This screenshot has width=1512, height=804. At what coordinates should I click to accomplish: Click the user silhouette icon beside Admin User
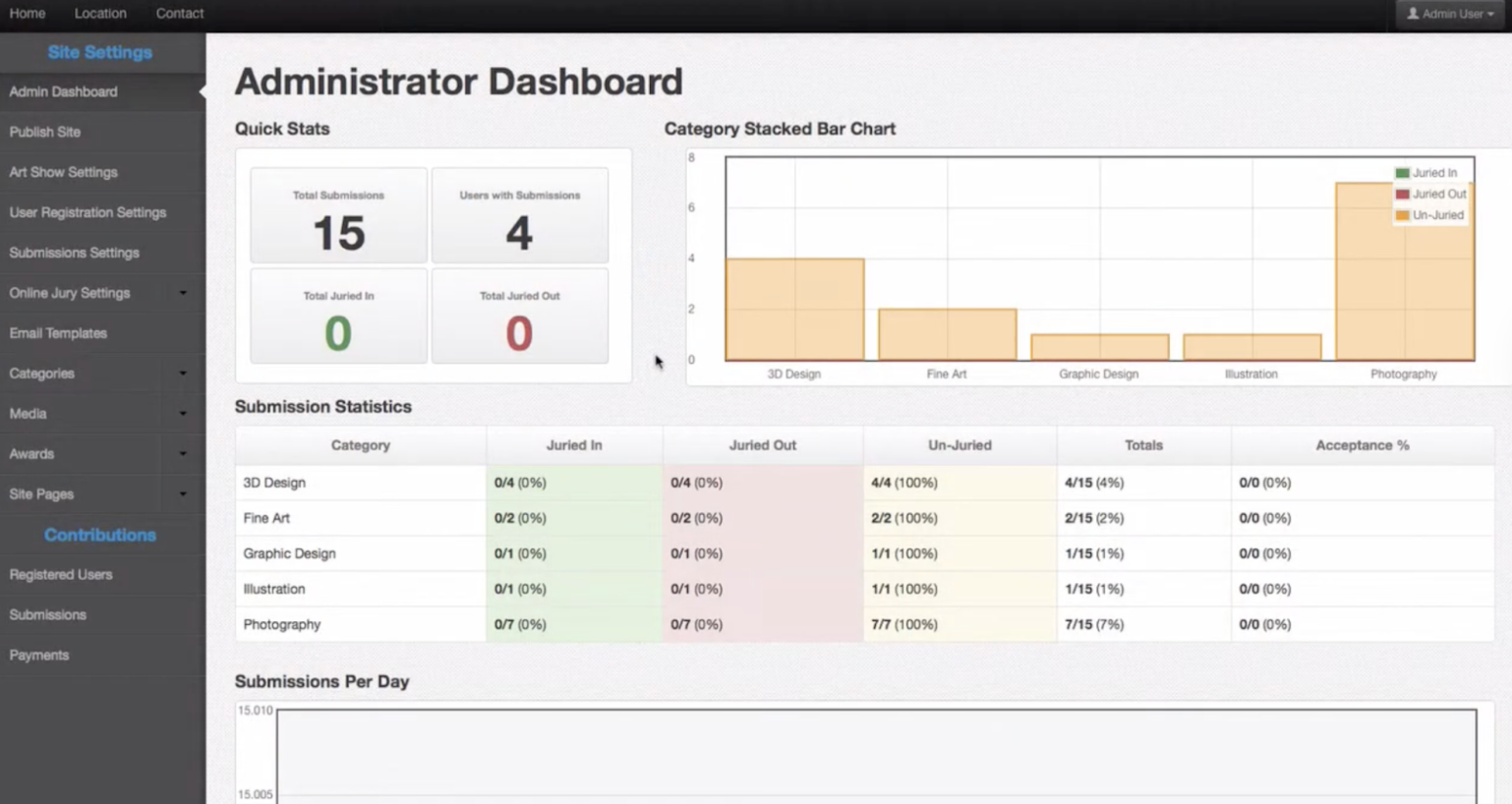[1414, 14]
